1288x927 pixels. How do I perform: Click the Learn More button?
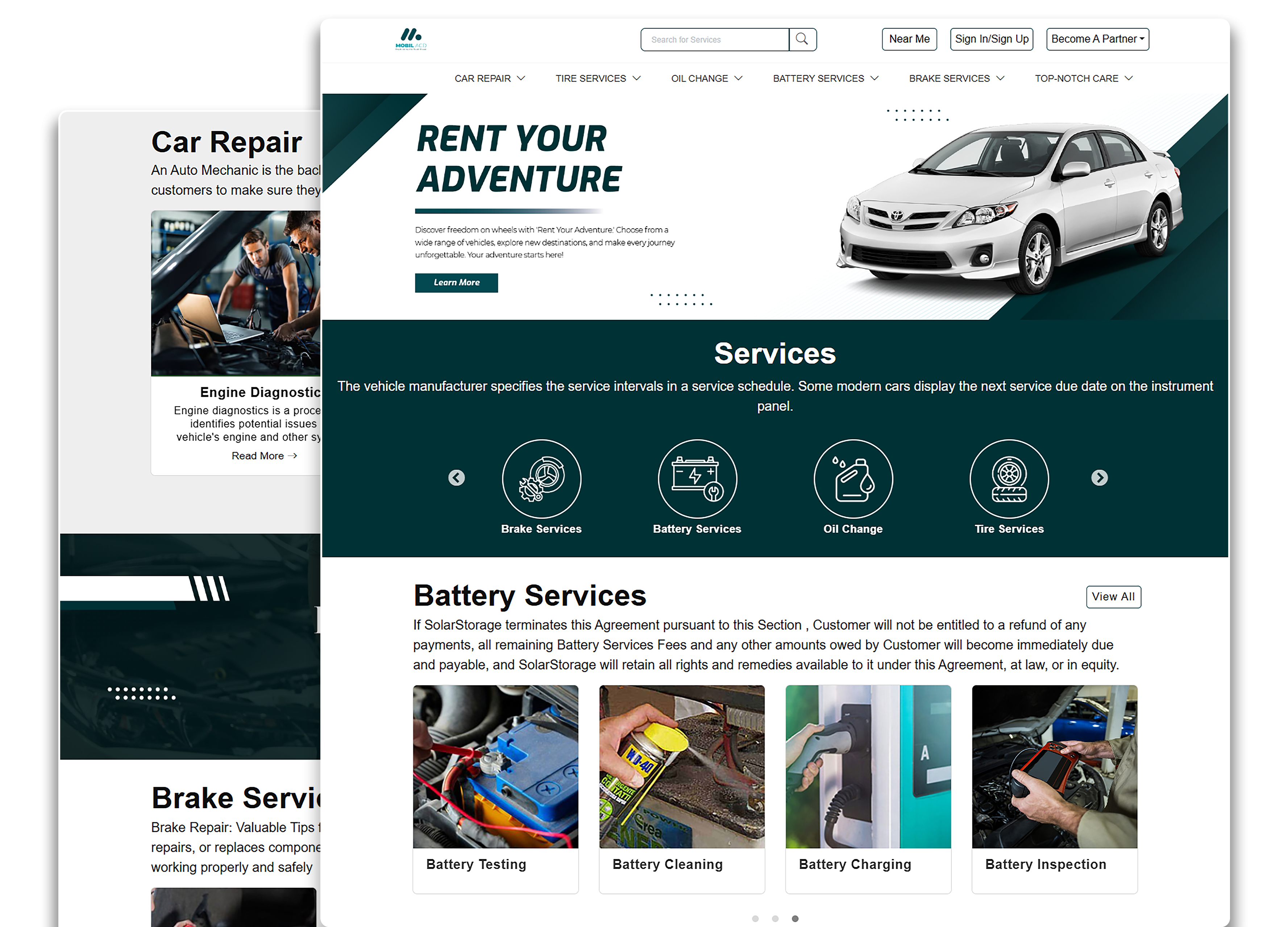(x=456, y=282)
